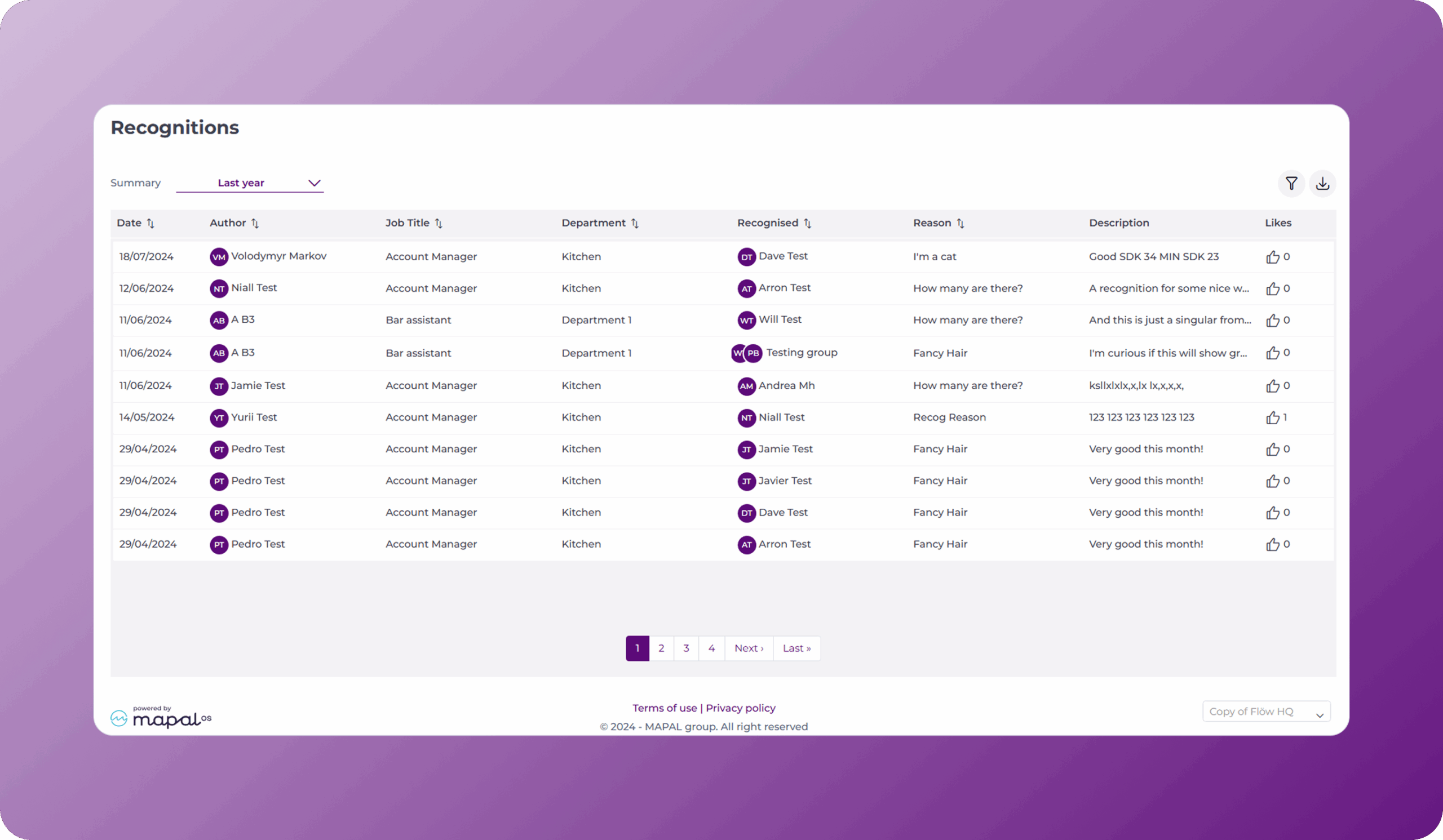1443x840 pixels.
Task: Click description 'ksllxlxlx,x,lx lx,x,x,x,'
Action: coord(1136,386)
